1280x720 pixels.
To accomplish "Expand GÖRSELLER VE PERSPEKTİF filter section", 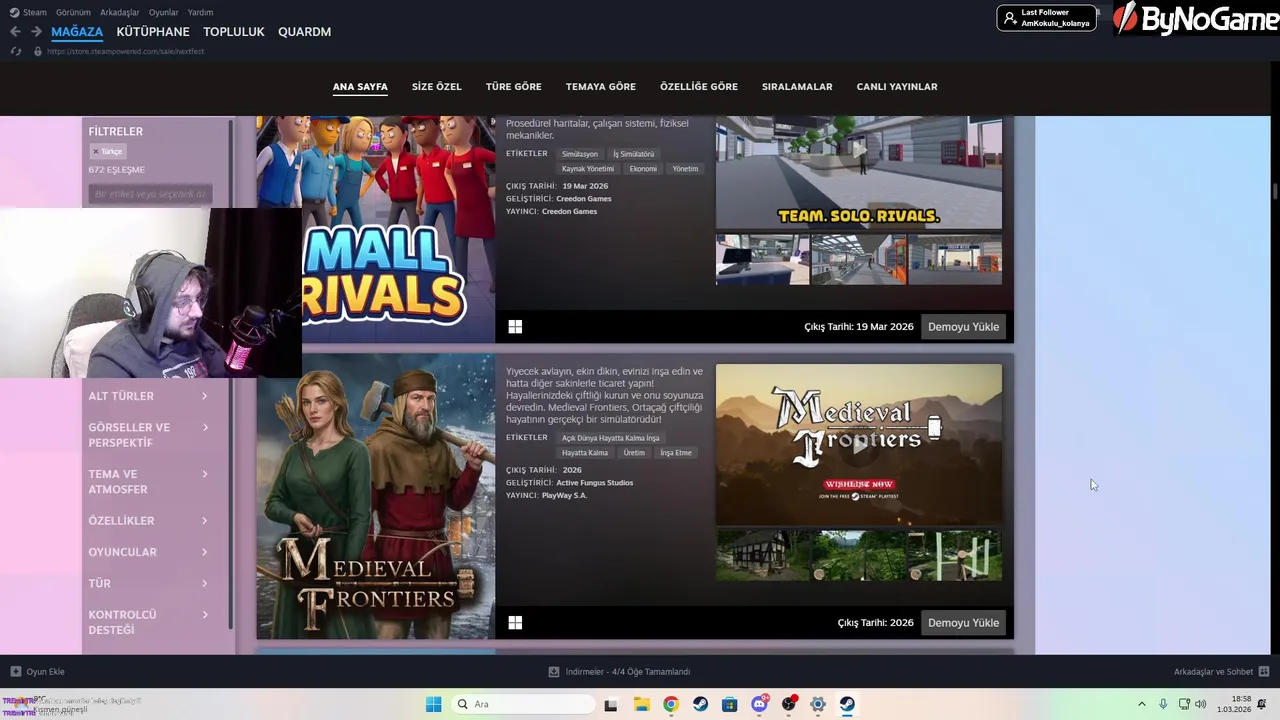I will point(148,435).
